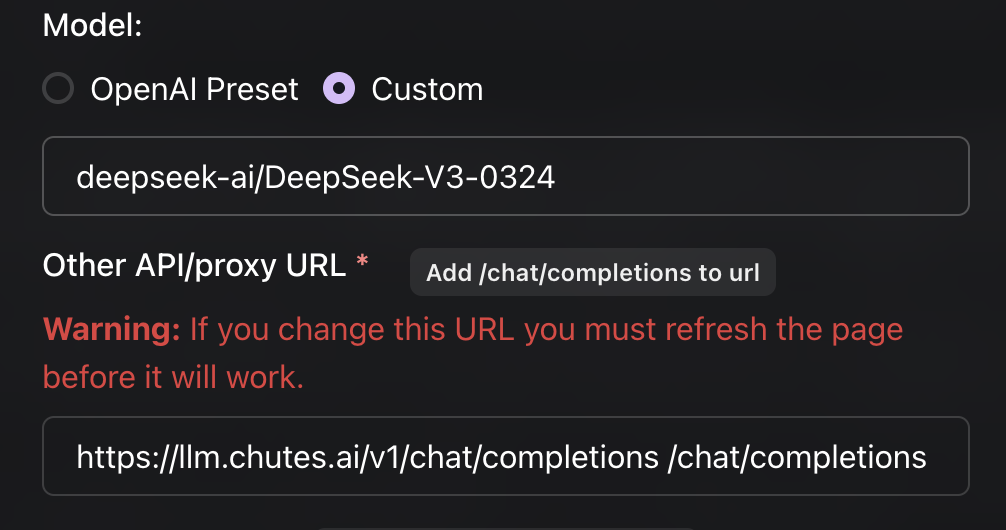Click the "Other API/proxy URL" field label
Image resolution: width=1006 pixels, height=530 pixels.
pyautogui.click(x=194, y=265)
